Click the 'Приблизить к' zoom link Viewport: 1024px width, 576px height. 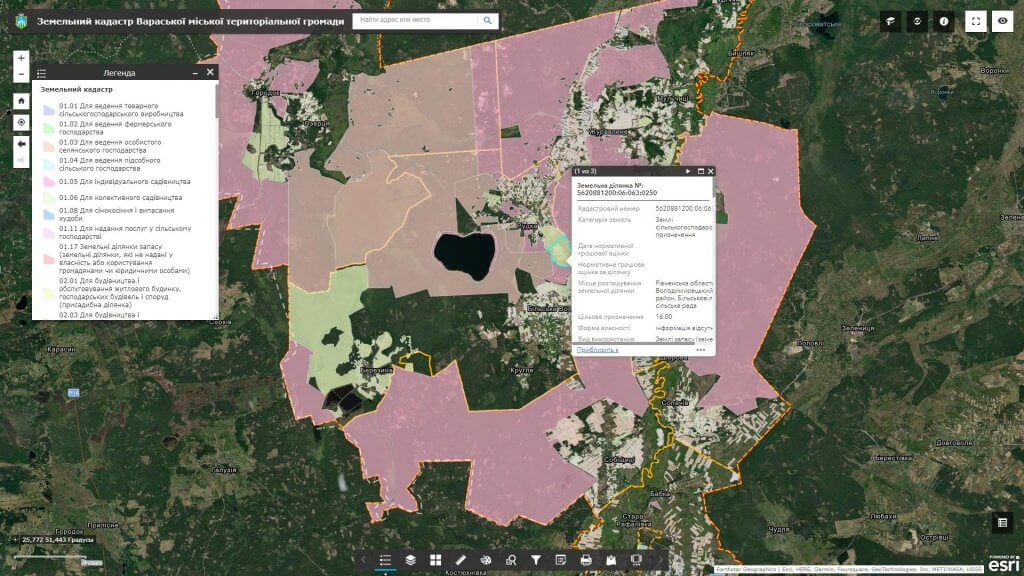click(598, 350)
